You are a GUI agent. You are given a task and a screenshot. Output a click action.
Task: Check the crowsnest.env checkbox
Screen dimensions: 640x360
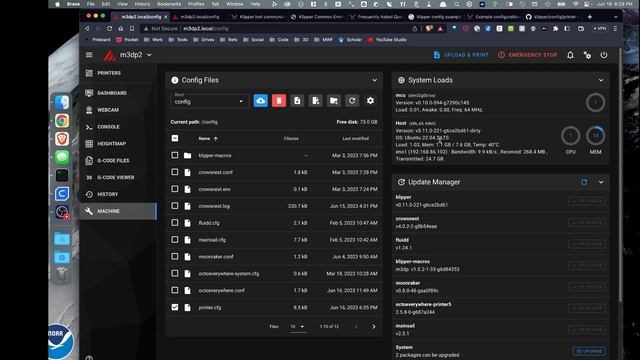point(175,189)
